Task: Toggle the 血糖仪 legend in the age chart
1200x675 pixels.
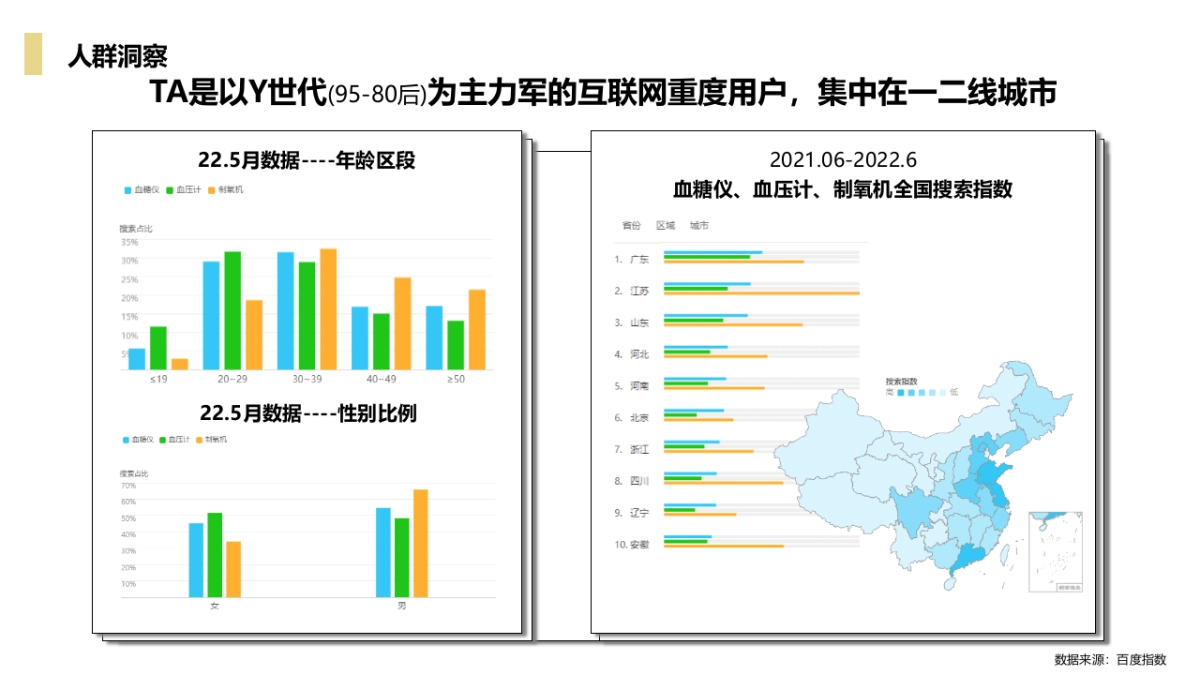Action: [127, 189]
